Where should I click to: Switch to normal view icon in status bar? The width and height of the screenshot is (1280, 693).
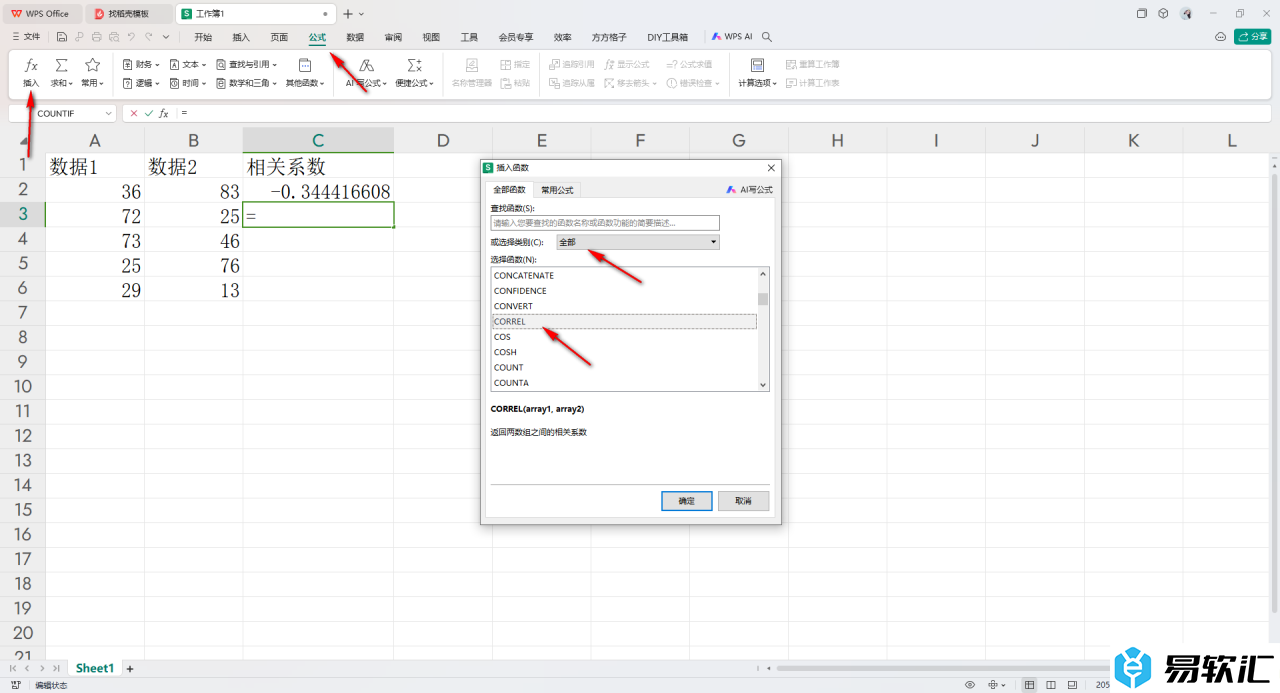click(1030, 685)
